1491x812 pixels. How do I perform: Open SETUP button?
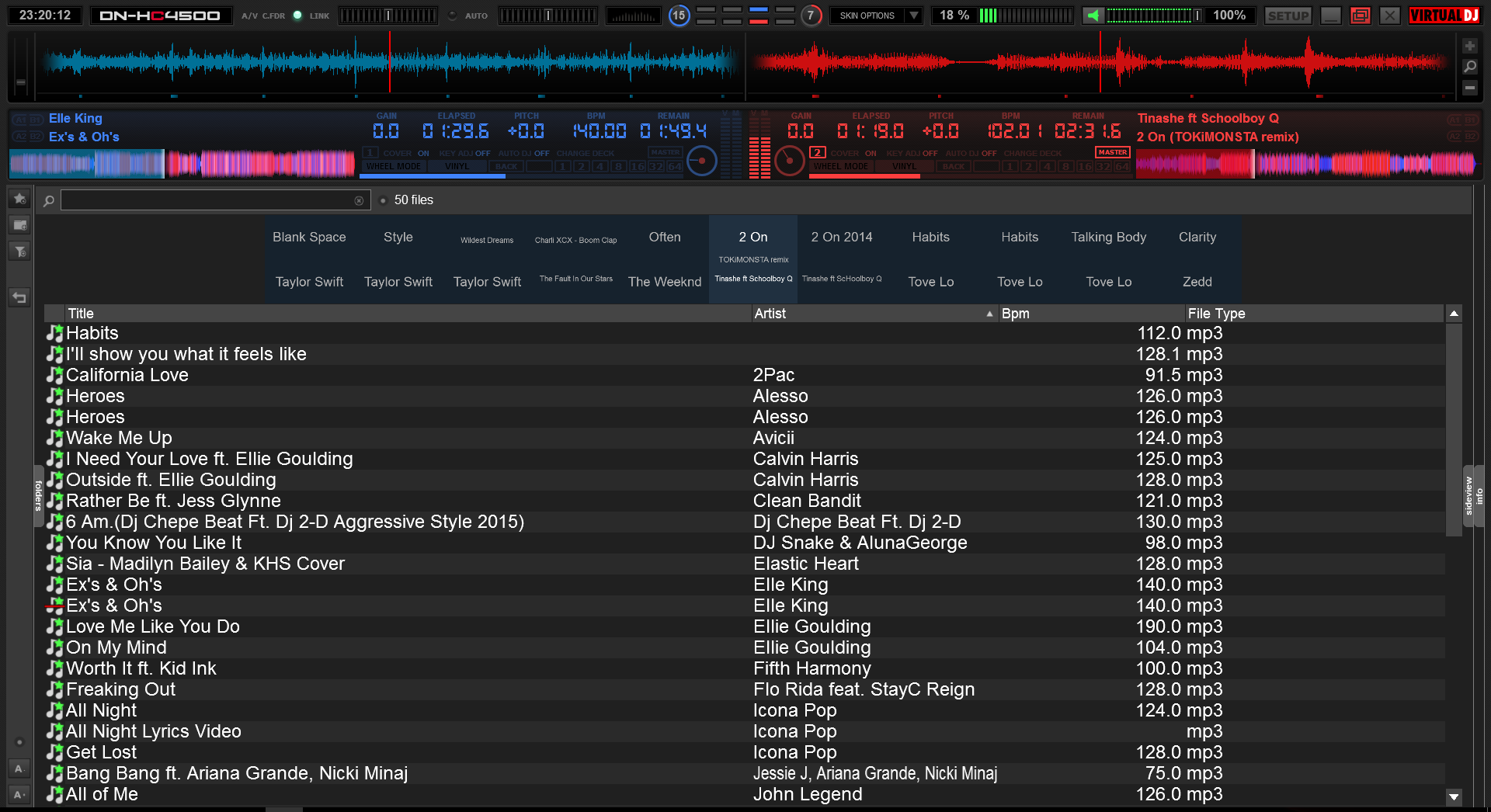[1288, 16]
